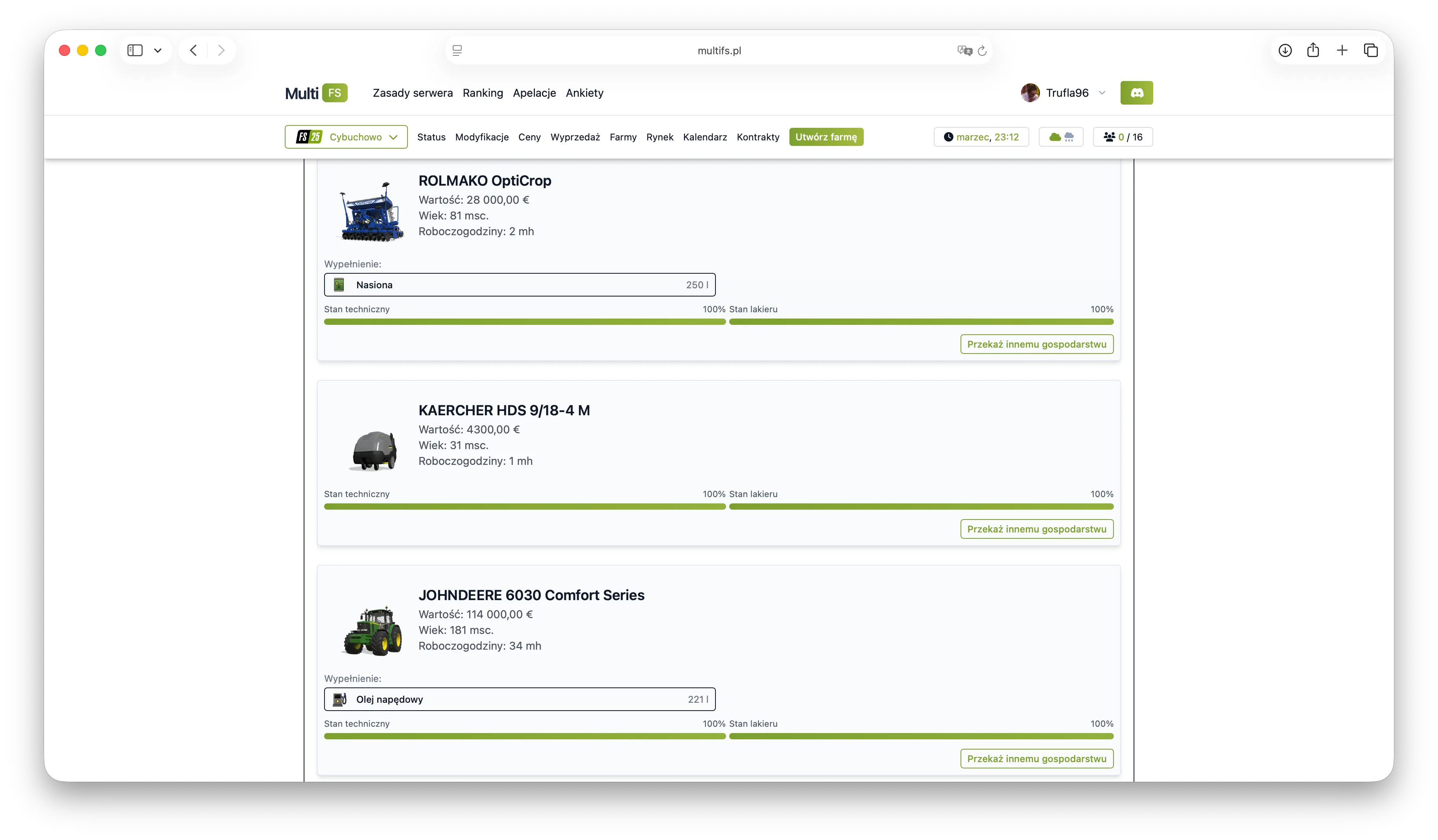This screenshot has width=1438, height=840.
Task: Click the Safari reload page icon
Action: pyautogui.click(x=982, y=51)
